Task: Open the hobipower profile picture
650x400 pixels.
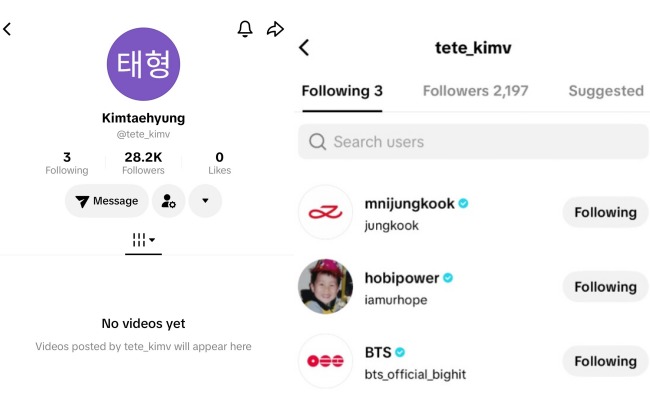Action: 325,287
